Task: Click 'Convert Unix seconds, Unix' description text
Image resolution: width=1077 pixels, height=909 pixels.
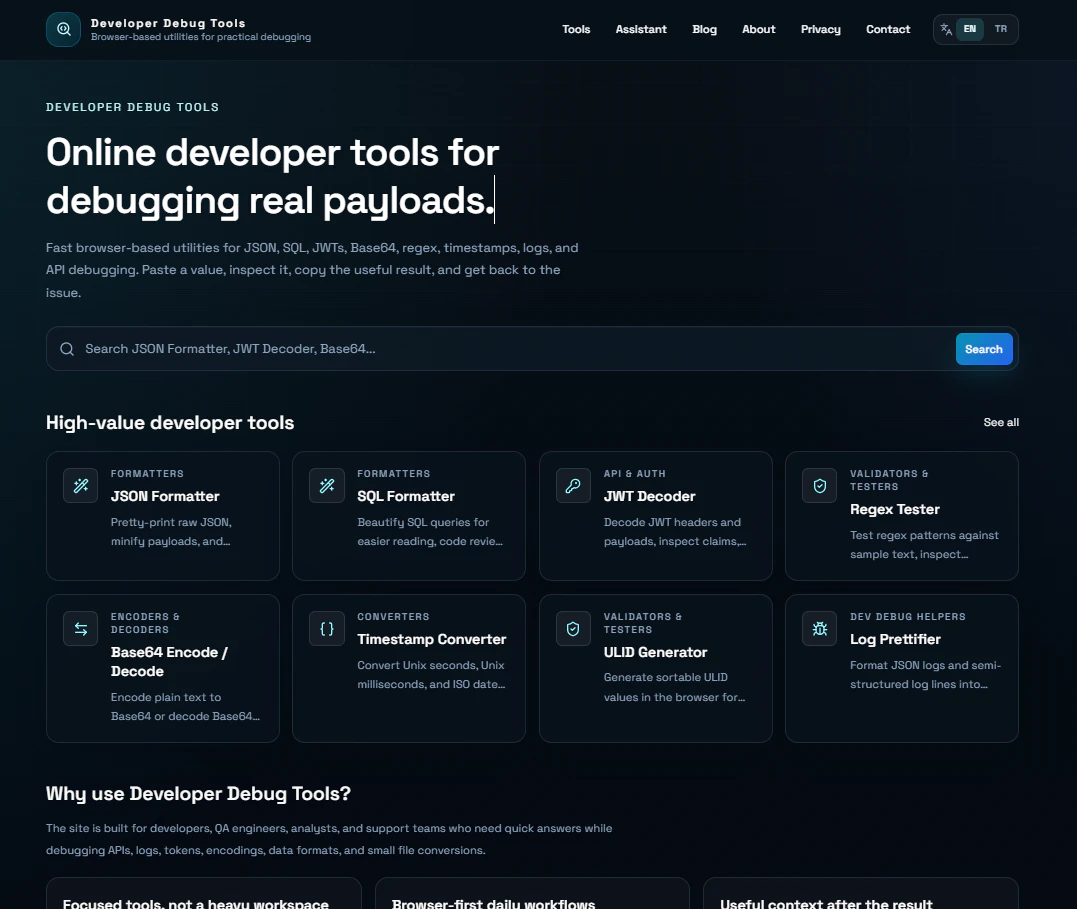Action: point(431,665)
